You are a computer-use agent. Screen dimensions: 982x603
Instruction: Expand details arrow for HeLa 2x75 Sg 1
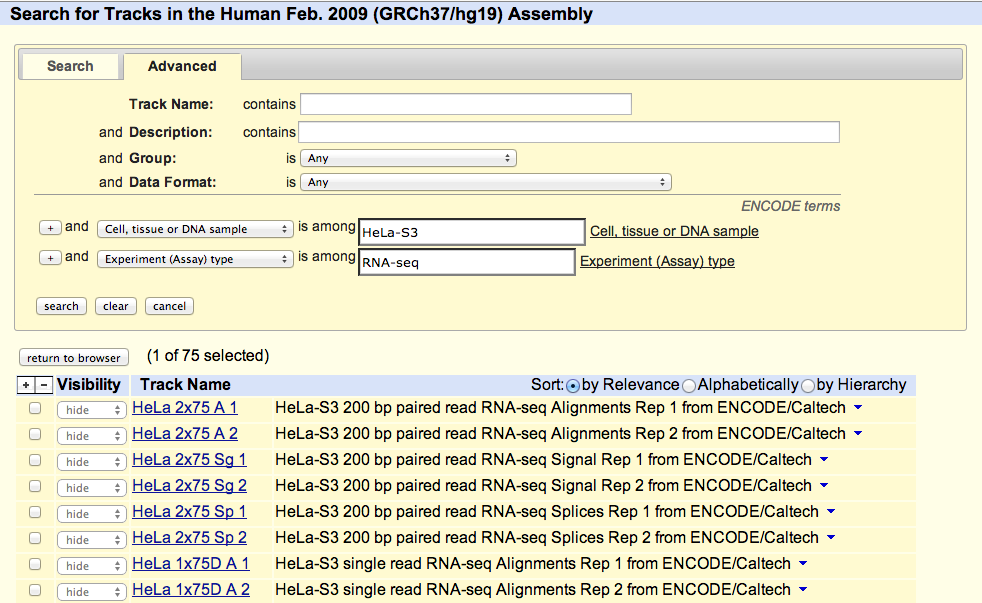coord(824,460)
